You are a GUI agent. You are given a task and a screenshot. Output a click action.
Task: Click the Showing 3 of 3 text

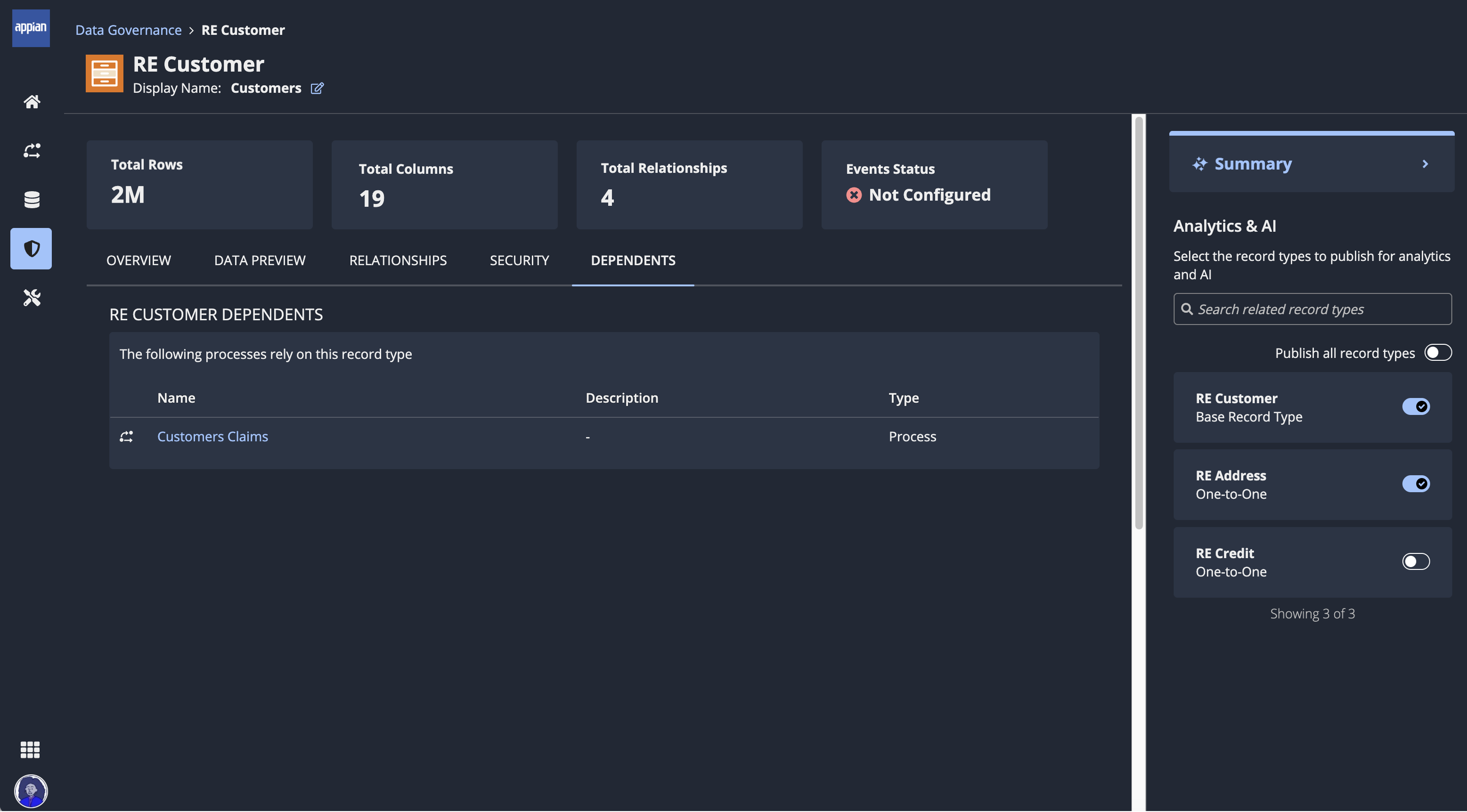pos(1312,613)
